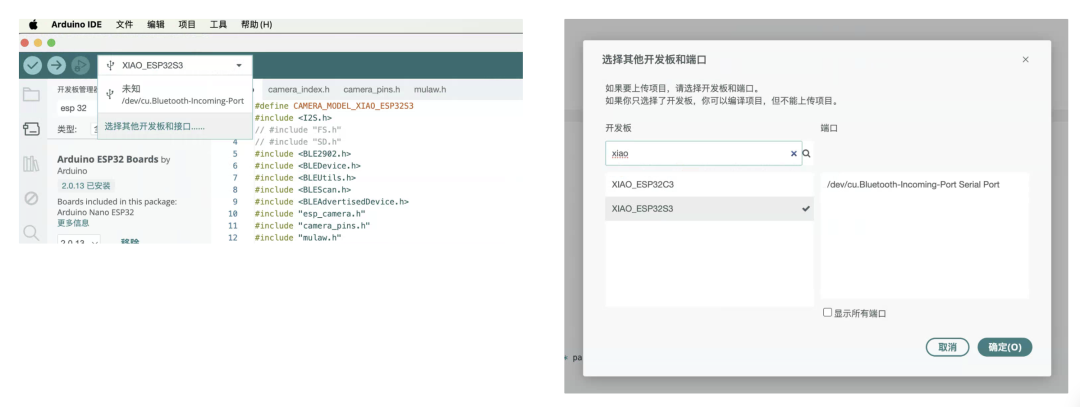Switch to the camera_pins.h tab
Viewport: 1080px width, 407px height.
(372, 90)
